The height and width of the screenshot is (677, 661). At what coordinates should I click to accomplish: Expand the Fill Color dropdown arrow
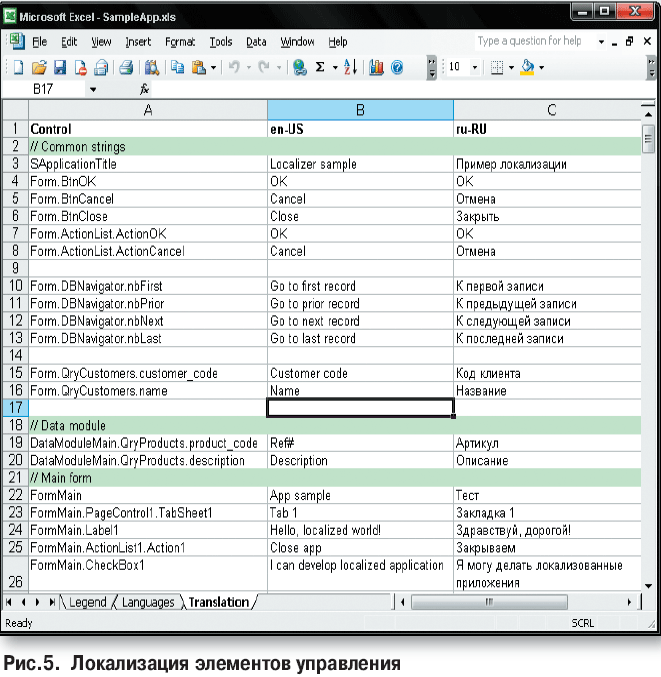pyautogui.click(x=541, y=68)
